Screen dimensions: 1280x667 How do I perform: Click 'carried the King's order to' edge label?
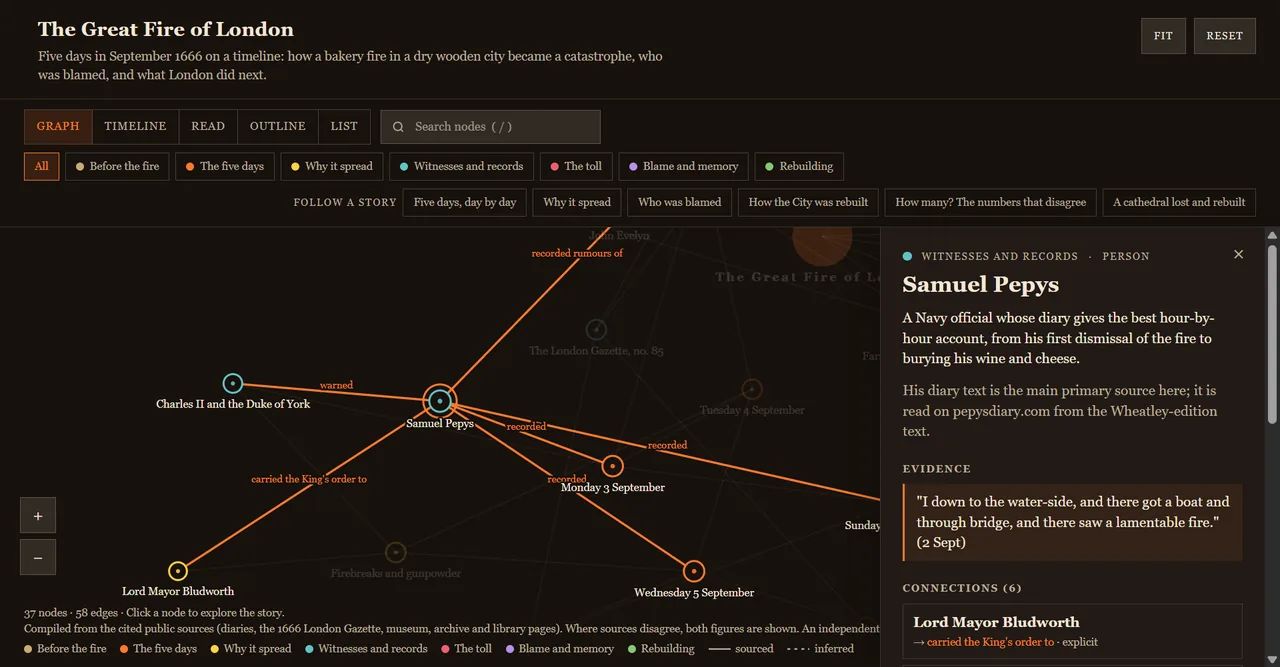pyautogui.click(x=309, y=479)
